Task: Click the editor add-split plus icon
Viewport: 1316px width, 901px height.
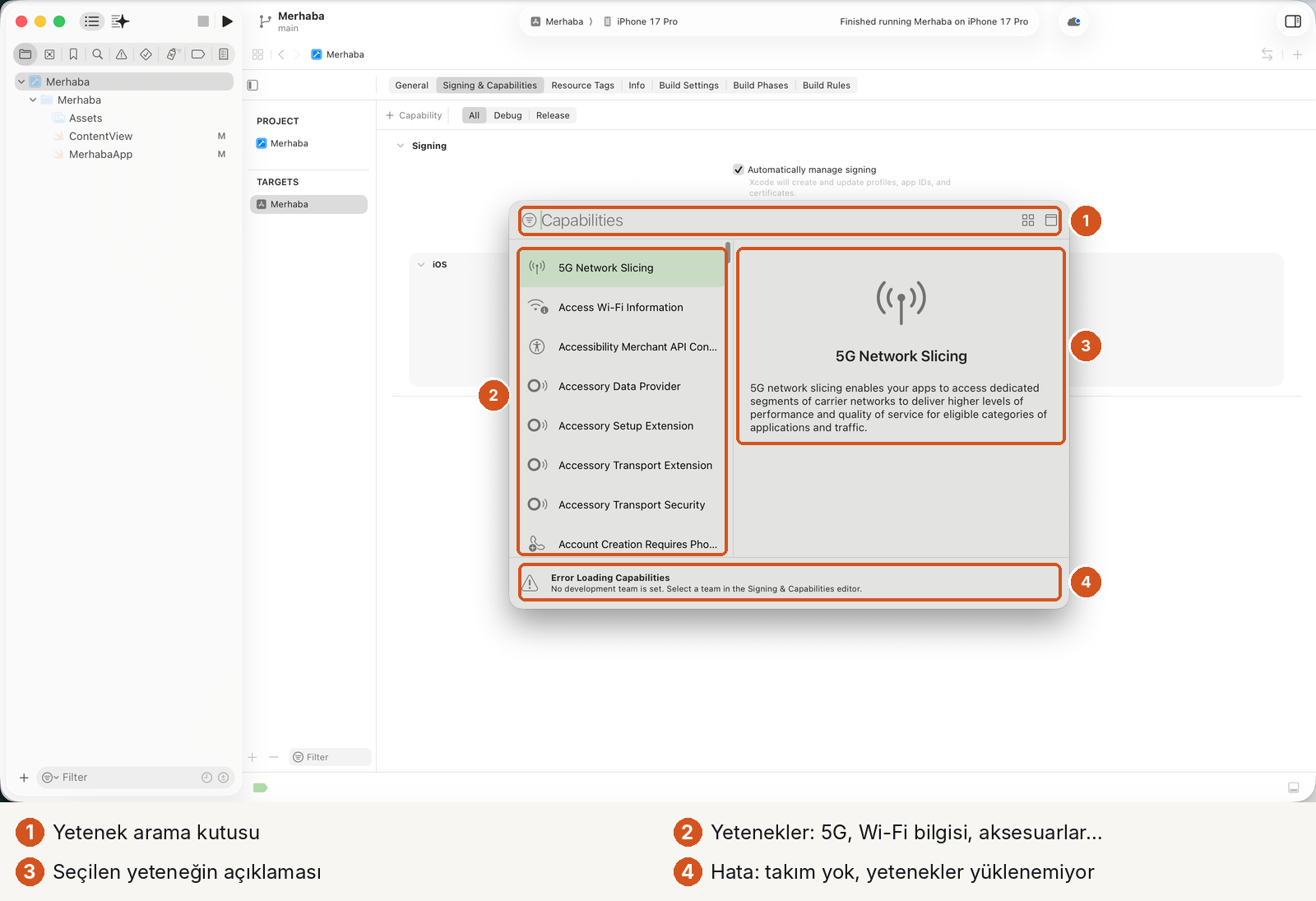Action: (x=1297, y=54)
